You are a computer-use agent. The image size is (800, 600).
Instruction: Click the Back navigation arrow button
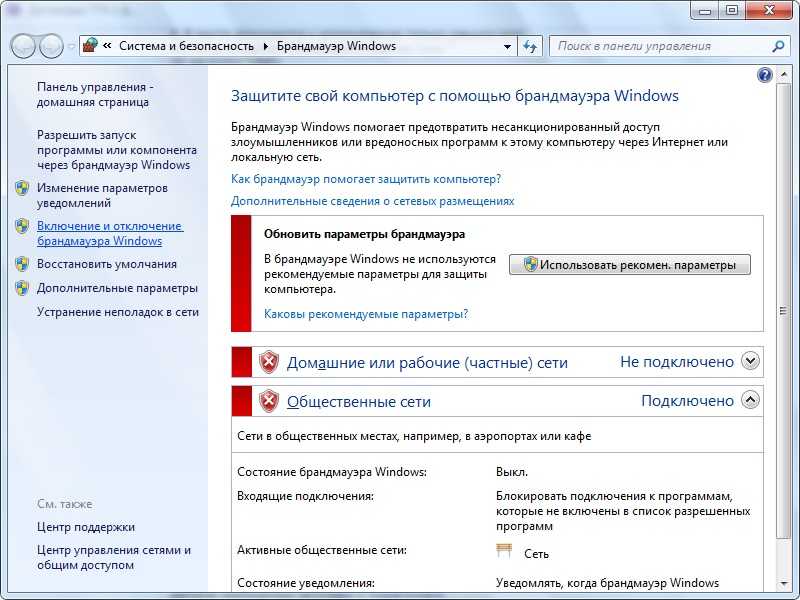tap(23, 46)
